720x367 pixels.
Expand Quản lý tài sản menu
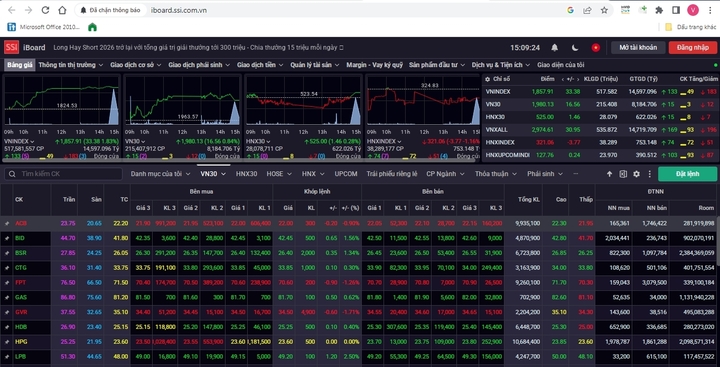315,65
